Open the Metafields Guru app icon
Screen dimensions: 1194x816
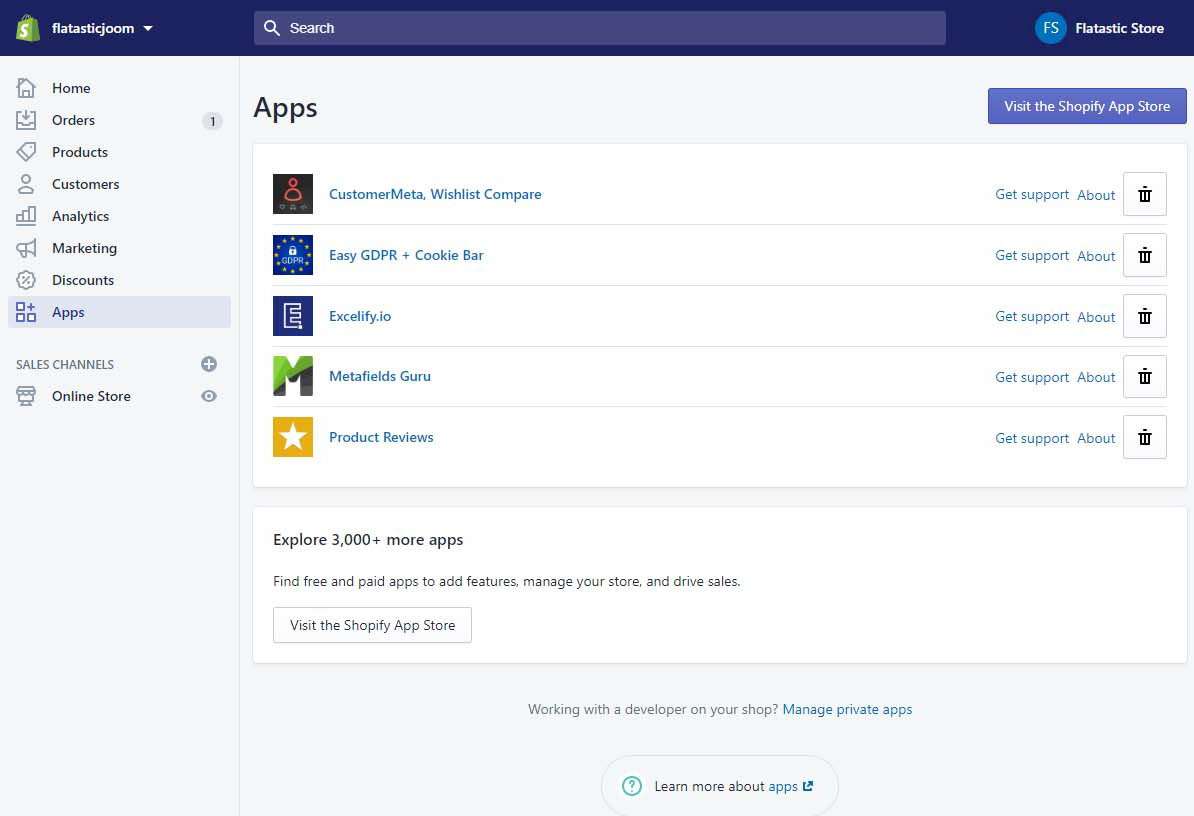[x=293, y=376]
